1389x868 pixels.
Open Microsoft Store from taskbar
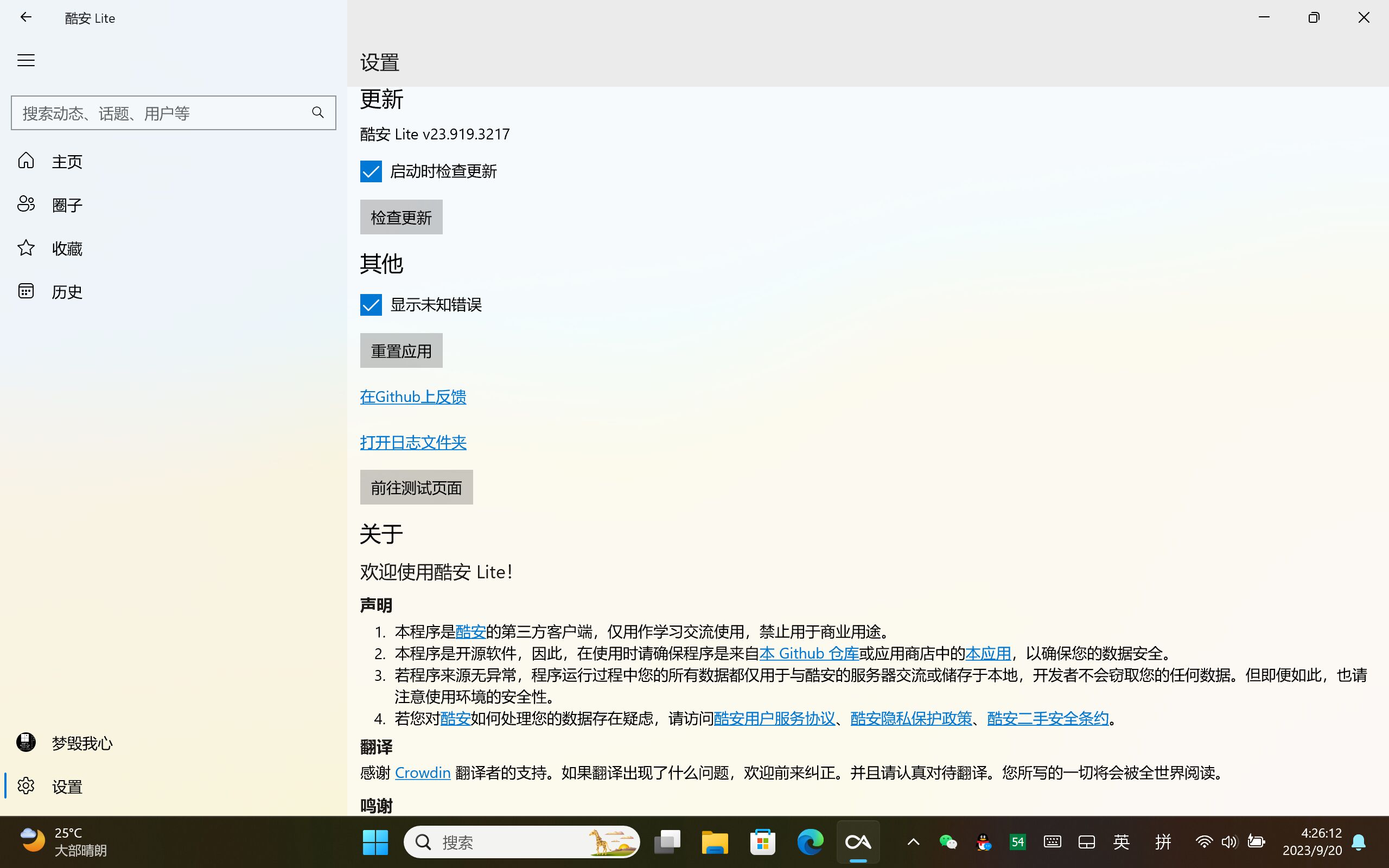[763, 841]
